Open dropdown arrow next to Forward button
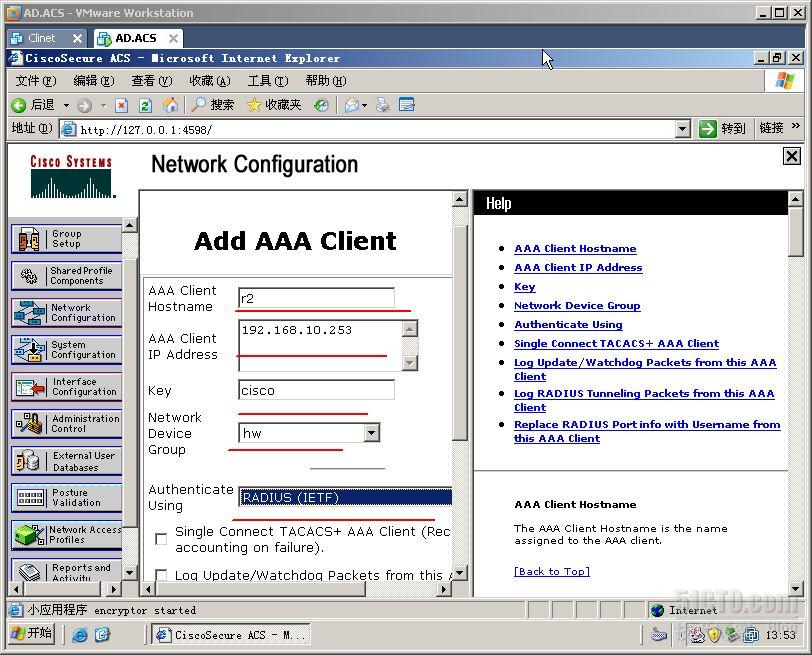 [104, 106]
